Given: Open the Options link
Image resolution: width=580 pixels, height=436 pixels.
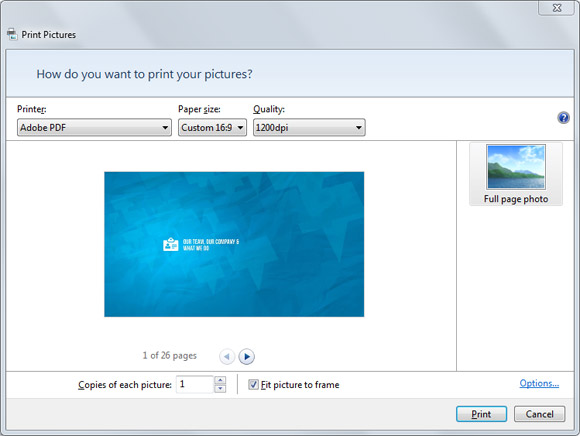Looking at the screenshot, I should pos(539,383).
